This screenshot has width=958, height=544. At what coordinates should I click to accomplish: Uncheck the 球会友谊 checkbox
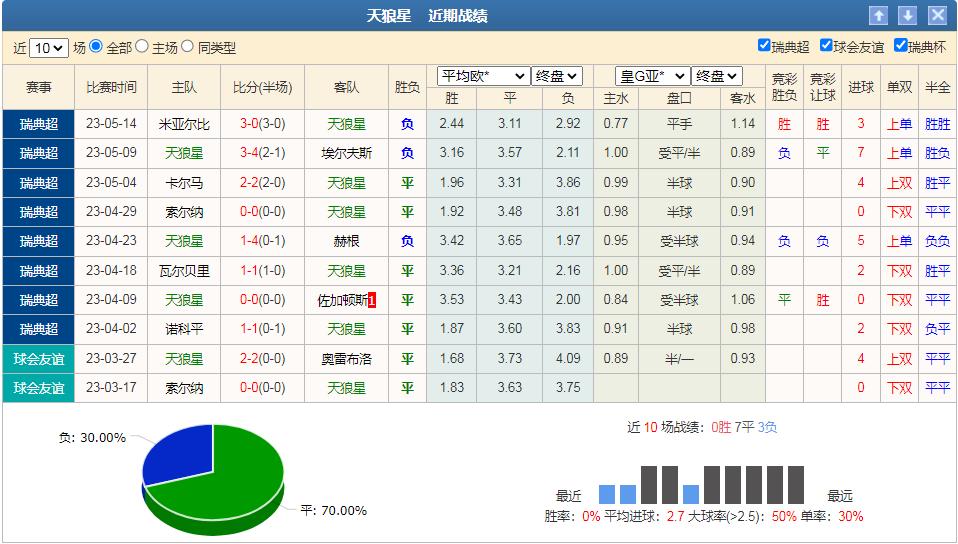[x=826, y=45]
